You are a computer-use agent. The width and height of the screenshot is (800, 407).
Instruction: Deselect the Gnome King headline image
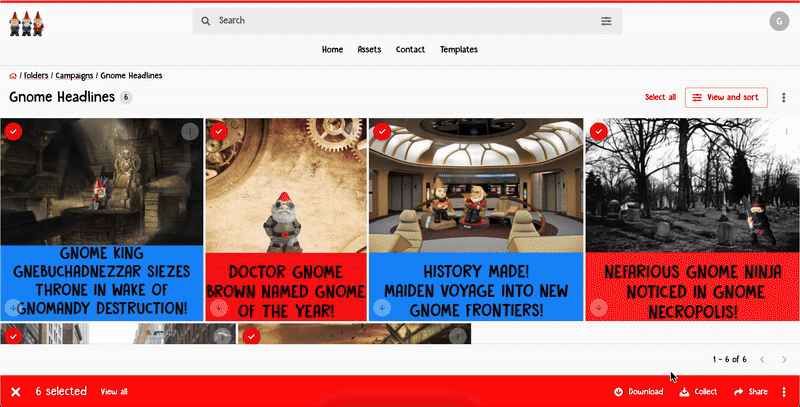click(13, 131)
